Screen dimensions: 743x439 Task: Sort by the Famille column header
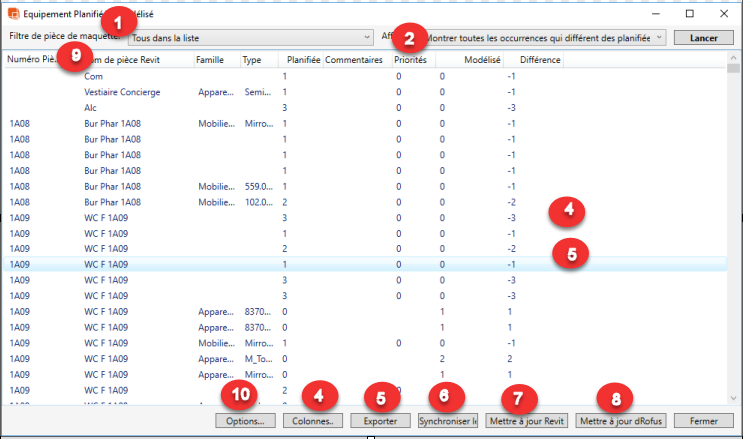pos(210,60)
